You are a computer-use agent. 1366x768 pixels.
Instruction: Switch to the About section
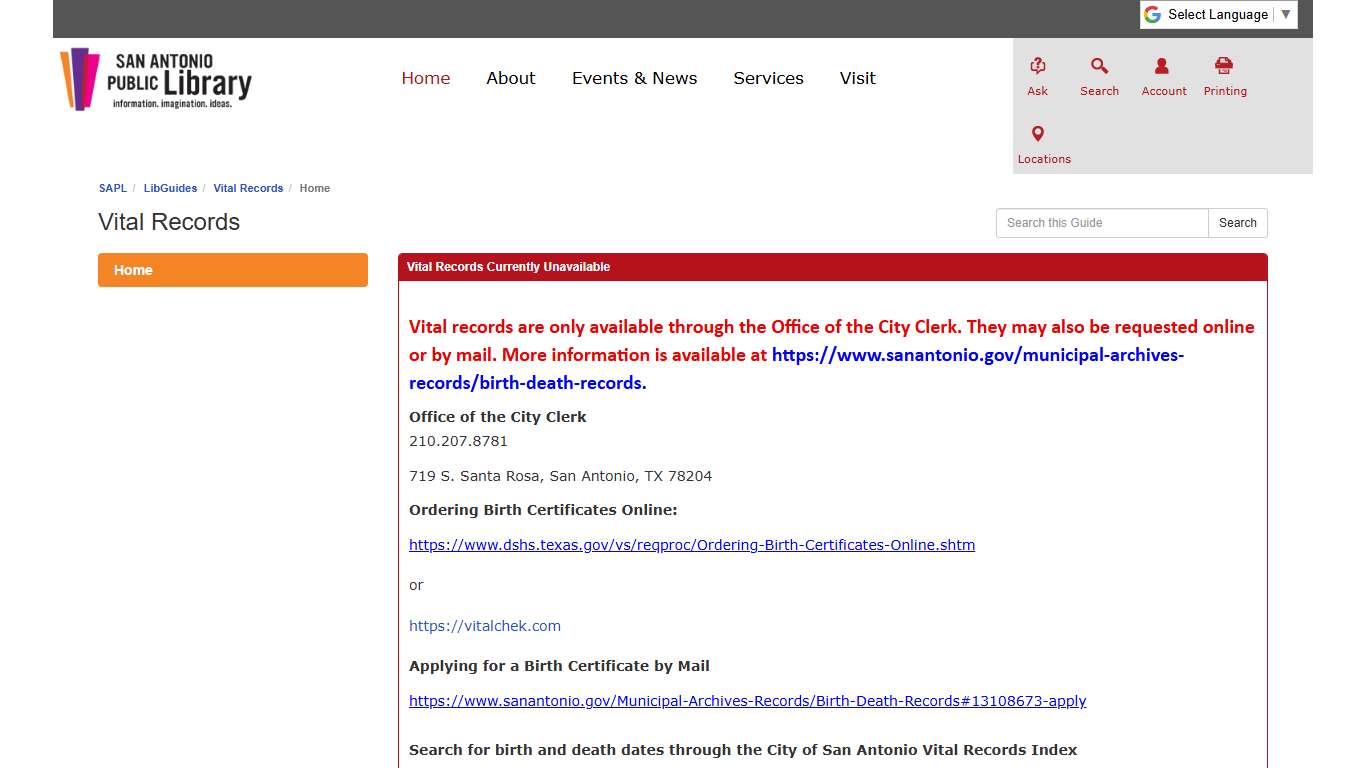(510, 78)
